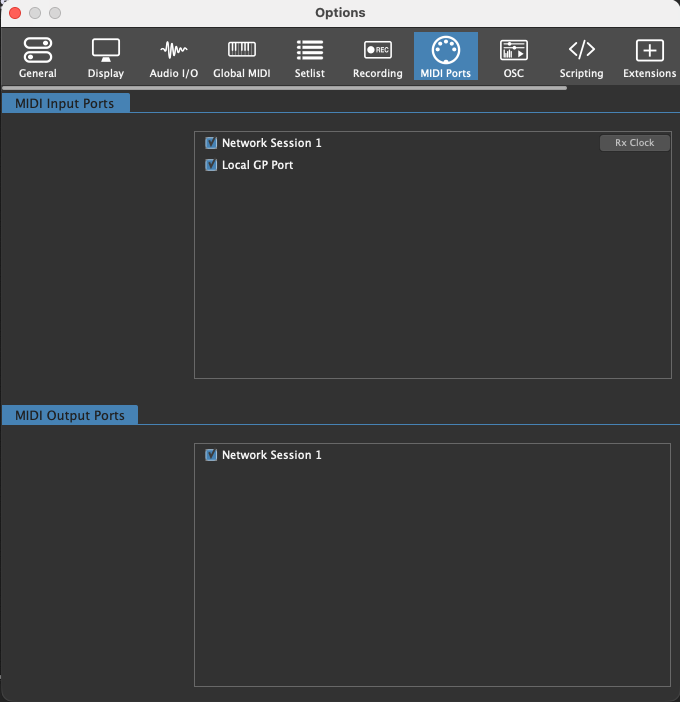Click the MIDI Input Ports header tab
The image size is (680, 702).
[x=65, y=103]
